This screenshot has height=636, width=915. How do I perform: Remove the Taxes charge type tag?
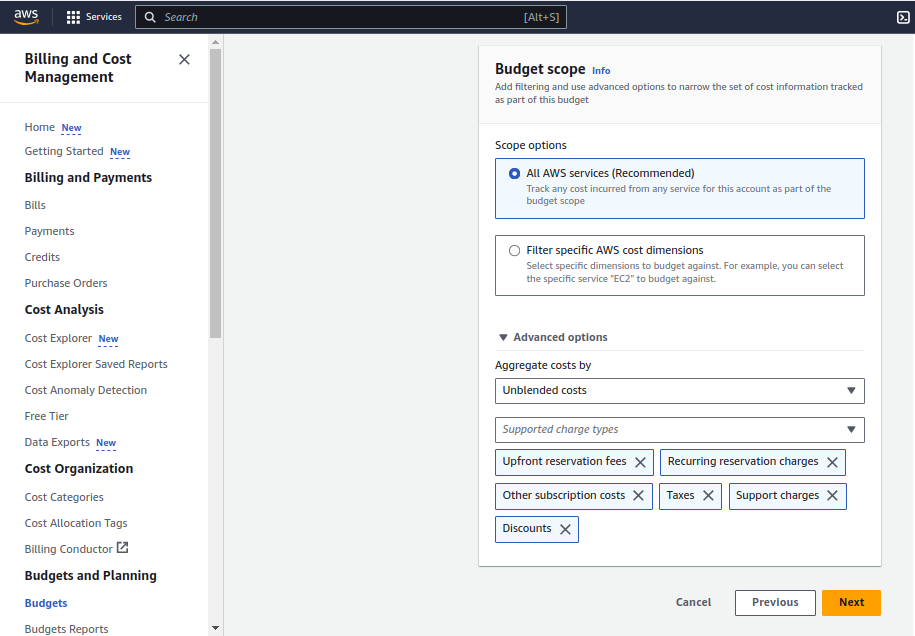click(x=708, y=496)
